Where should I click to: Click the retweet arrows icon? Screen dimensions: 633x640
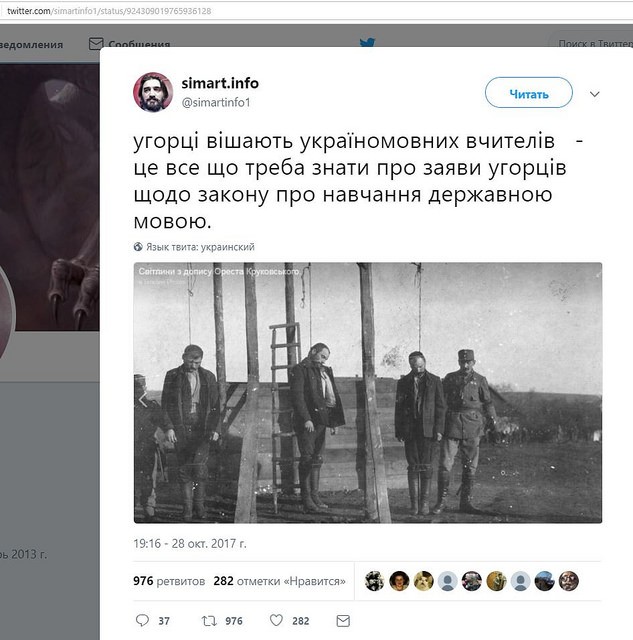click(x=209, y=621)
